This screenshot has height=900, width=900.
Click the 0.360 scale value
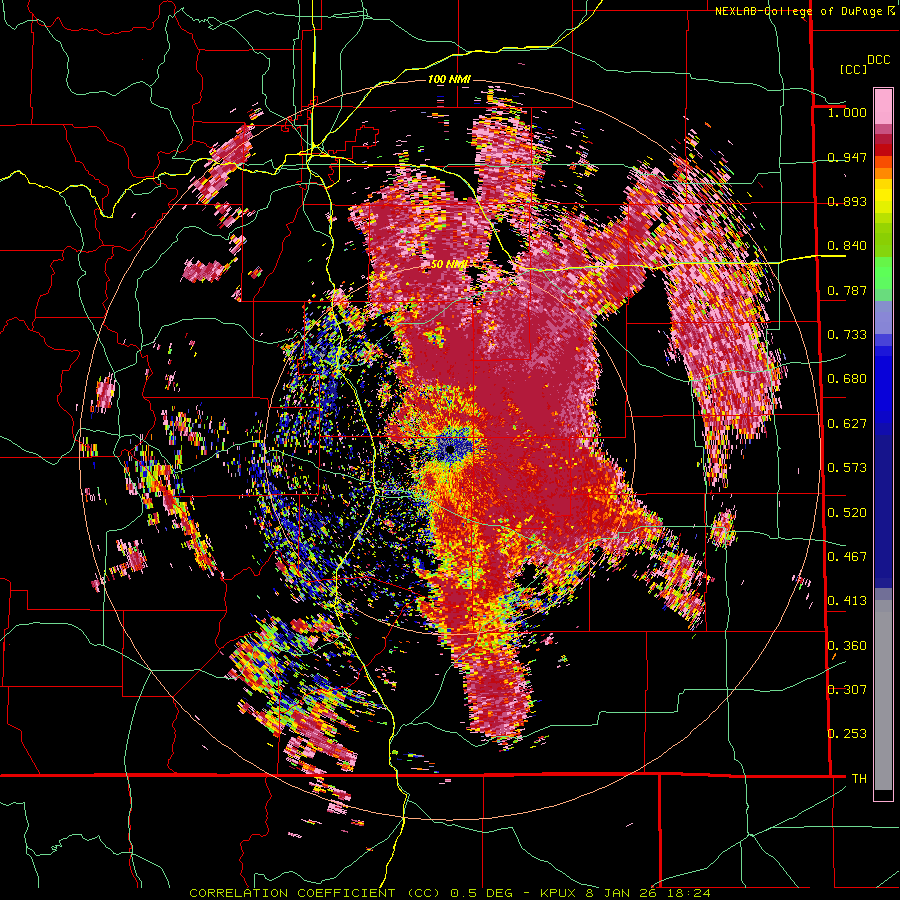pos(847,646)
